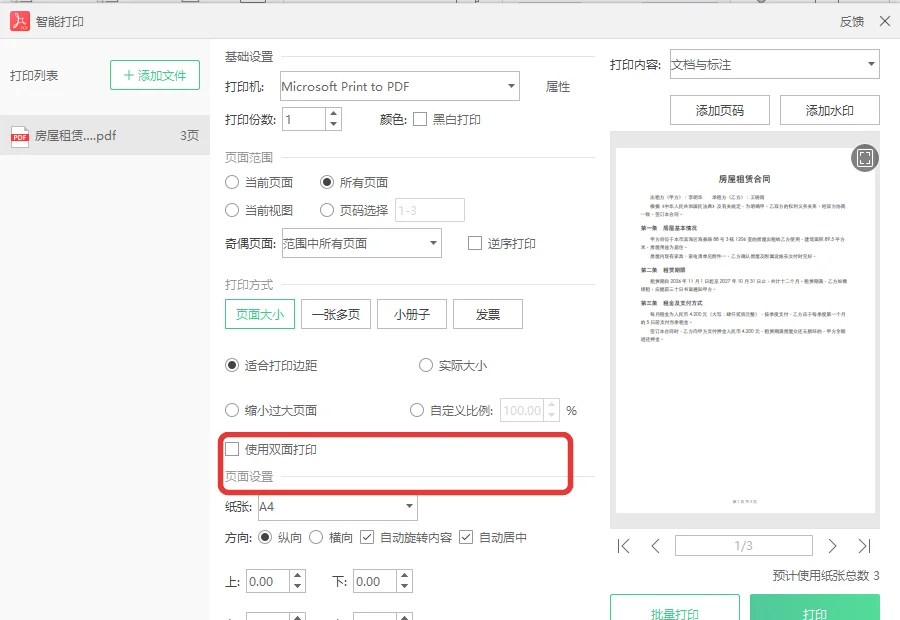Screen dimensions: 900x620
Task: Select 自定义比例 radio option
Action: click(x=417, y=410)
